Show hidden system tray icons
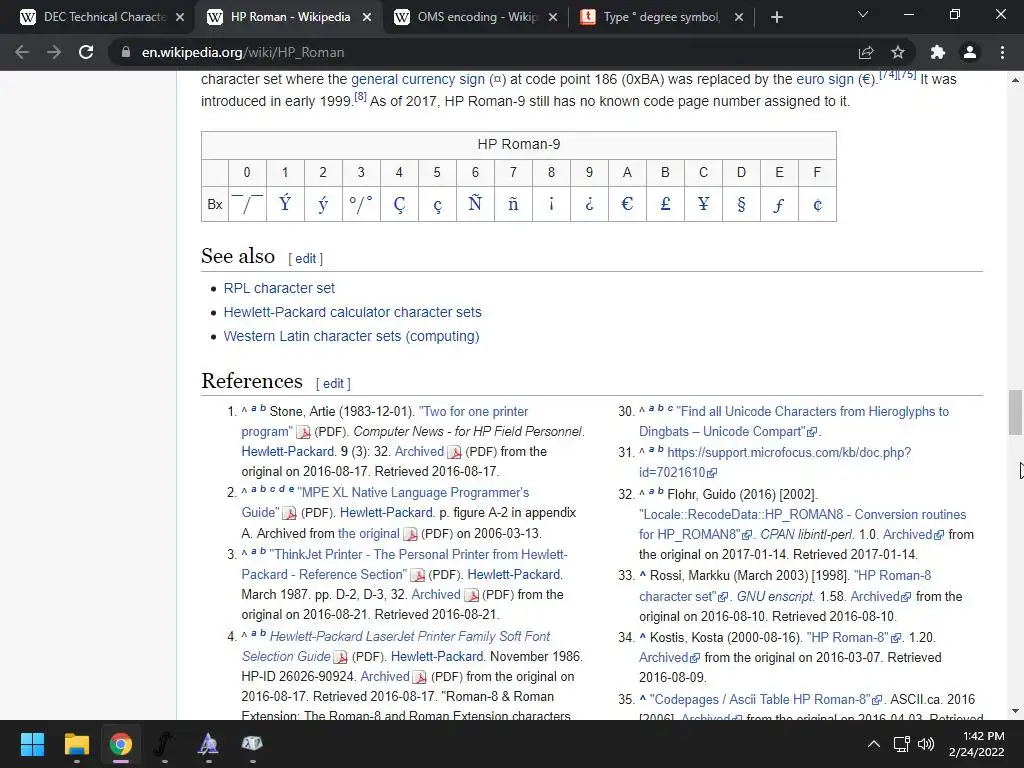The image size is (1024, 768). (x=874, y=744)
